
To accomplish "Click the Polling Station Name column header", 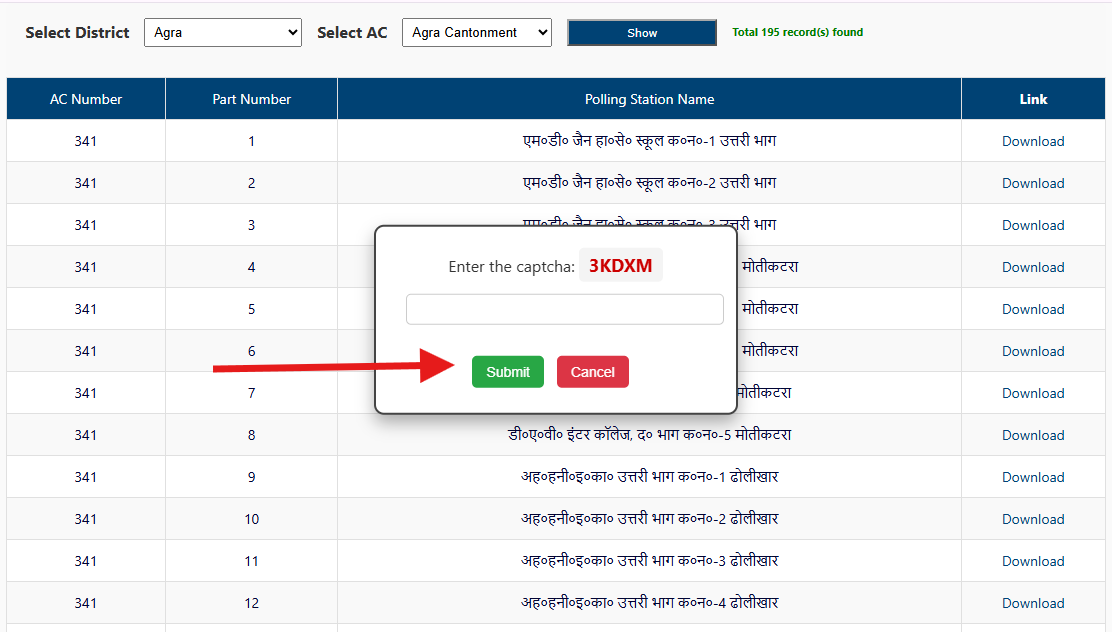I will click(x=649, y=99).
